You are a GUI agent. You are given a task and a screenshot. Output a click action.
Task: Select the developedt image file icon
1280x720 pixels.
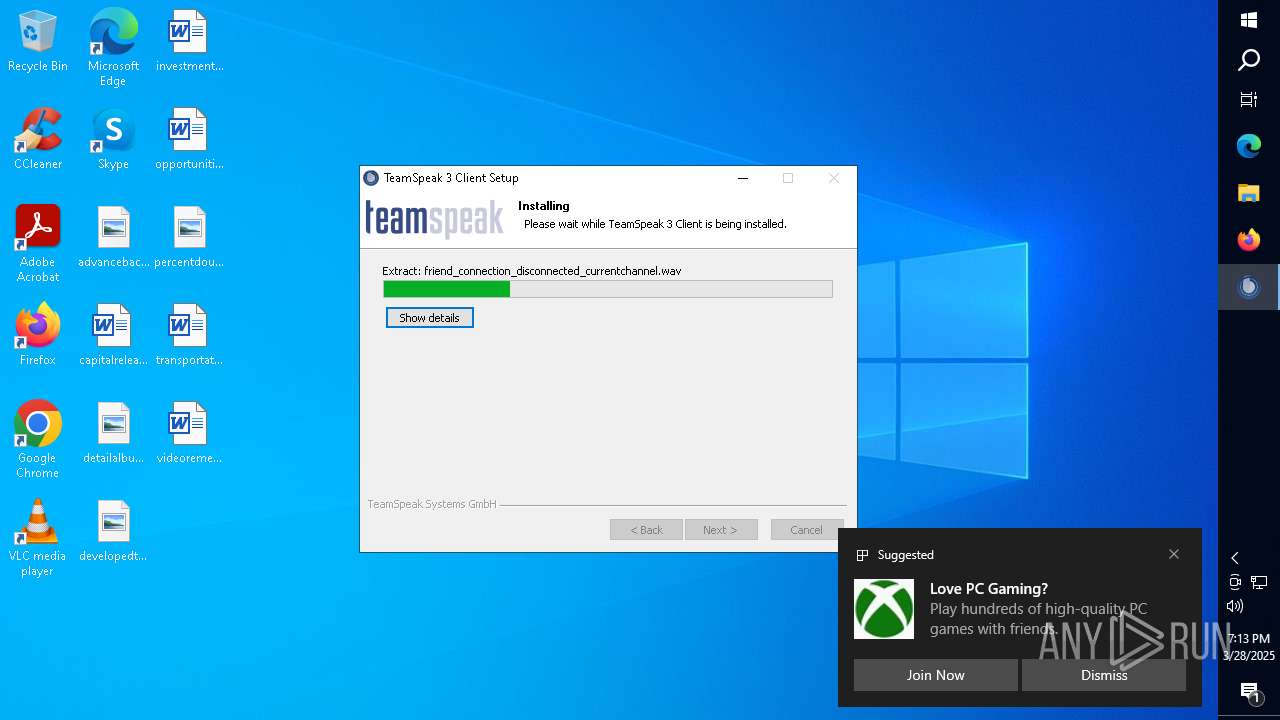coord(113,532)
